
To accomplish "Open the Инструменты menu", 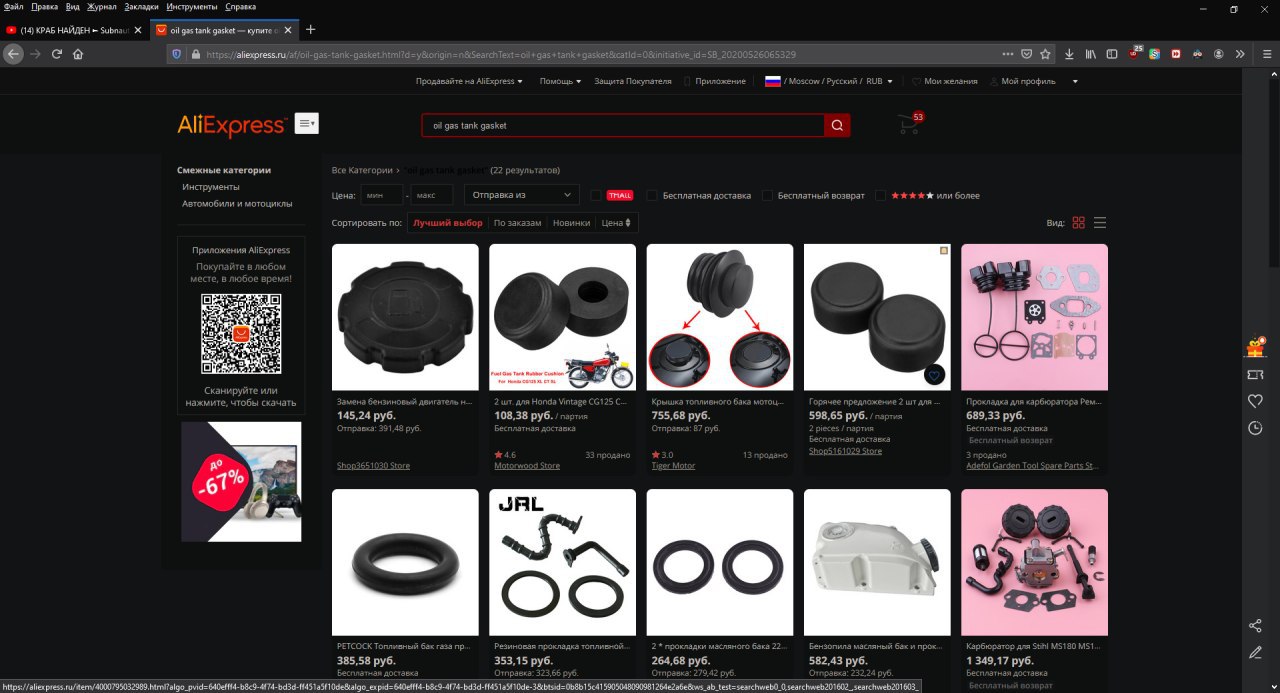I will coord(192,7).
